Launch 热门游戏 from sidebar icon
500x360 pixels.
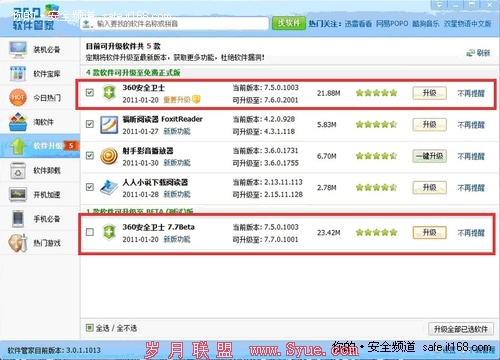tap(18, 243)
